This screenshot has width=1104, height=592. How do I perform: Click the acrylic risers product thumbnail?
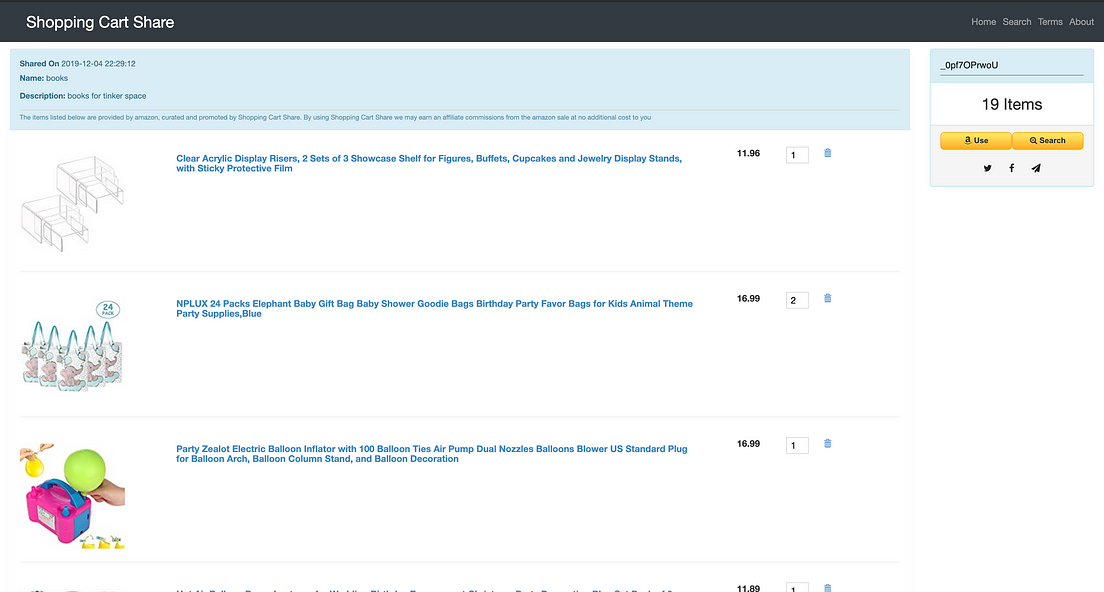point(73,203)
